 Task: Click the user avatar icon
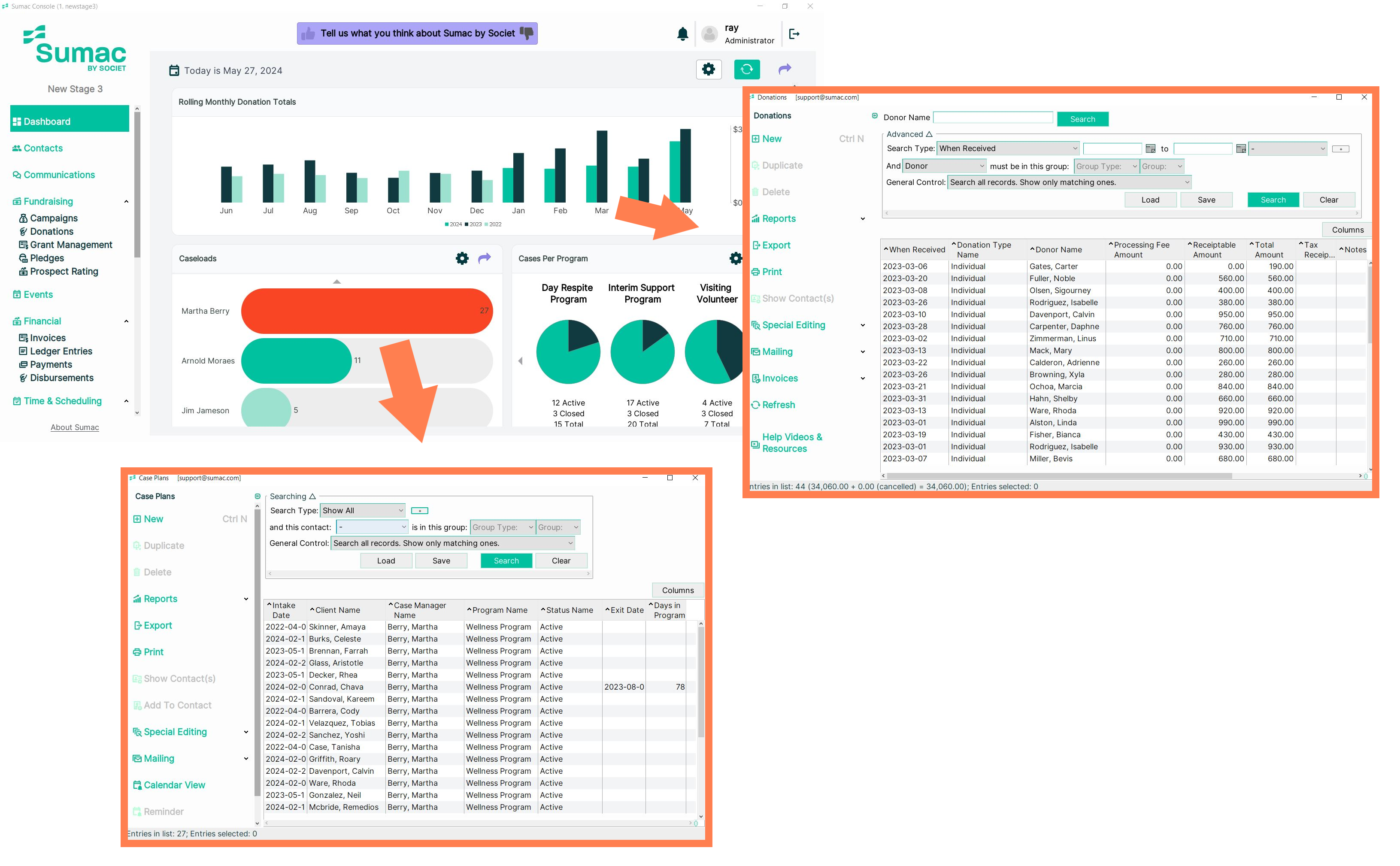click(x=709, y=34)
